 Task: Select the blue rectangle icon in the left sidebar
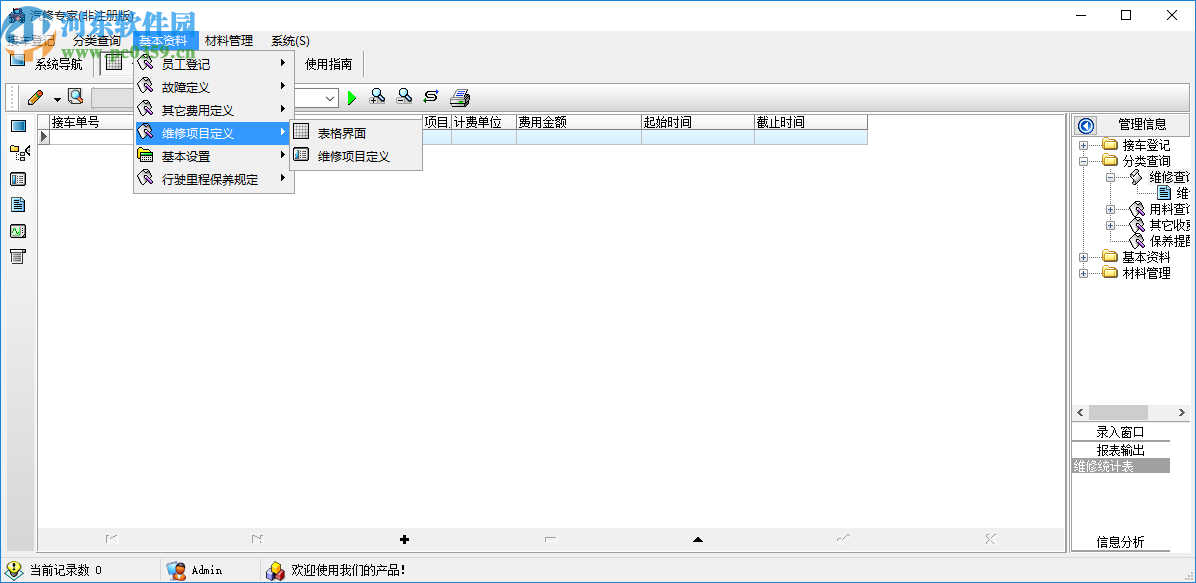pyautogui.click(x=16, y=126)
